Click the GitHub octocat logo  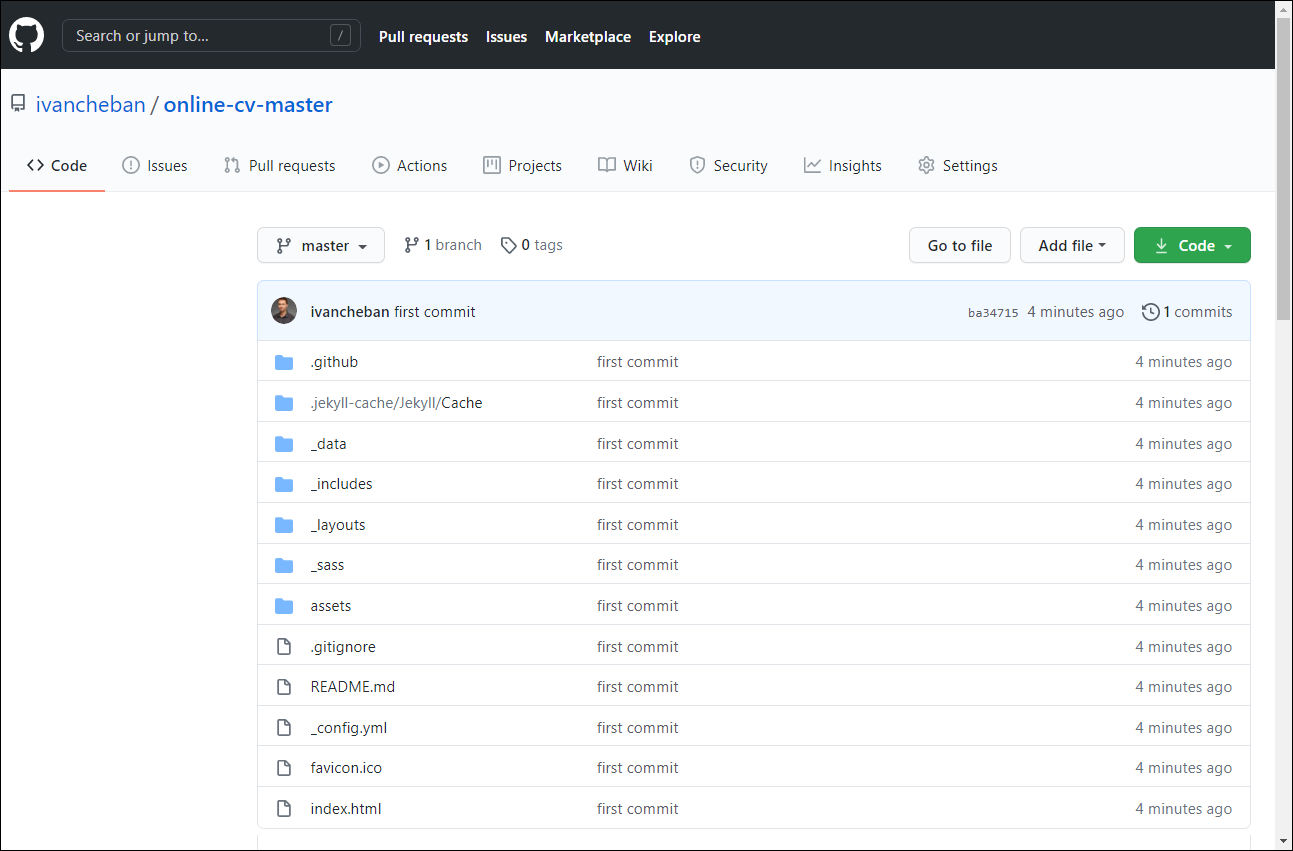(x=27, y=36)
